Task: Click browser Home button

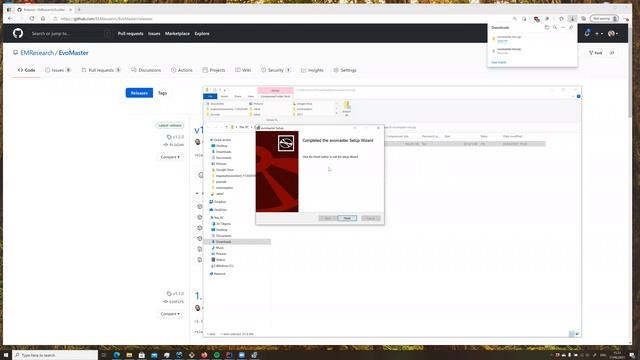Action: [x=43, y=19]
